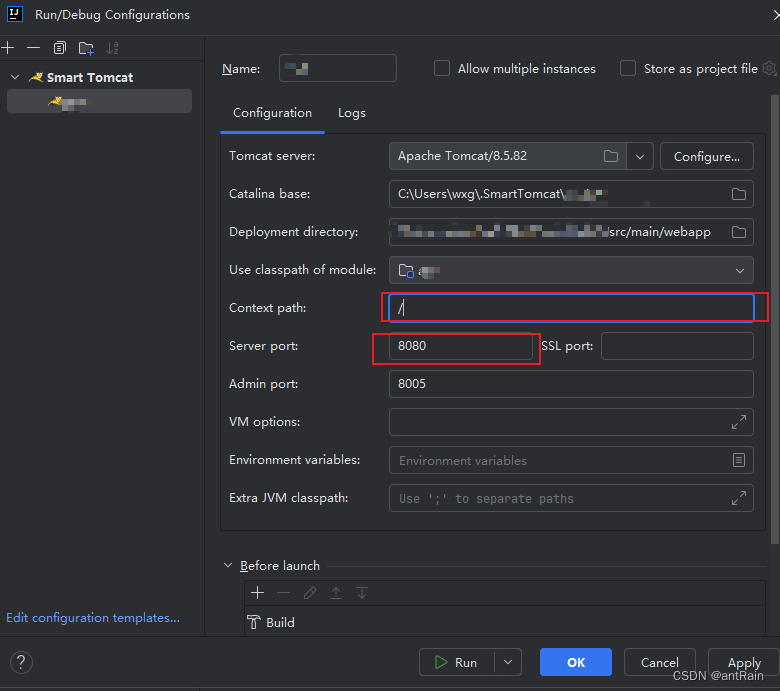780x691 pixels.
Task: Enable Allow multiple instances checkbox
Action: tap(442, 68)
